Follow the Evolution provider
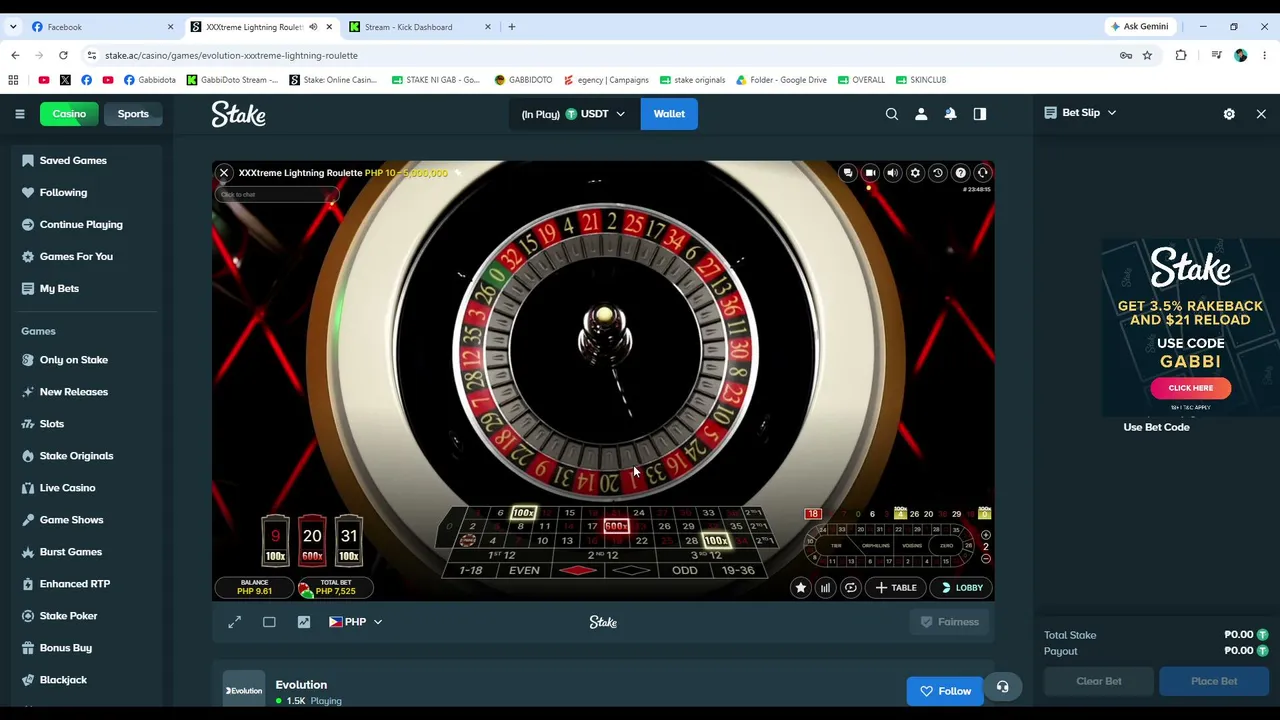1280x720 pixels. point(945,691)
